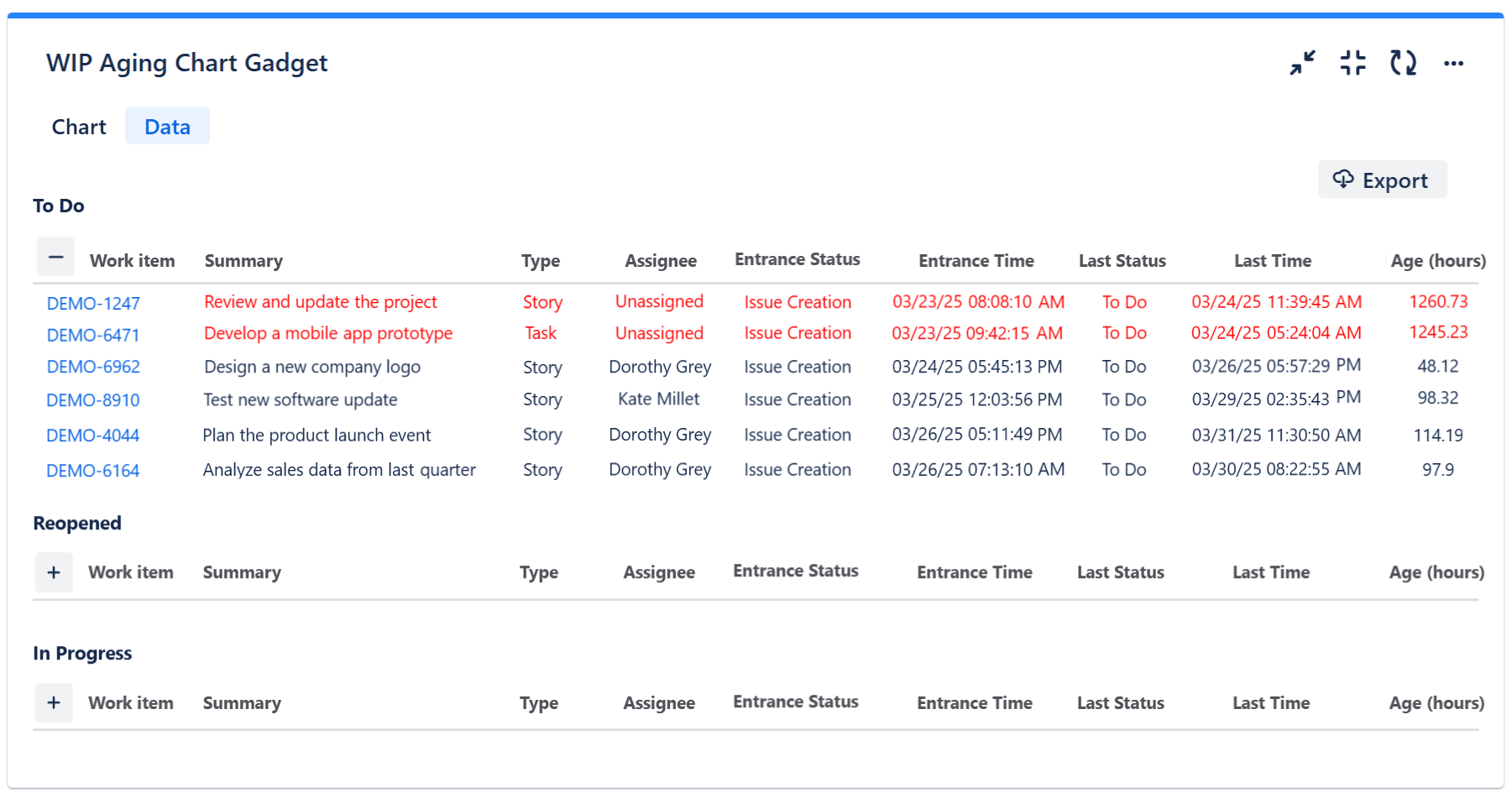
Task: Open work item DEMO-6471
Action: click(x=93, y=336)
